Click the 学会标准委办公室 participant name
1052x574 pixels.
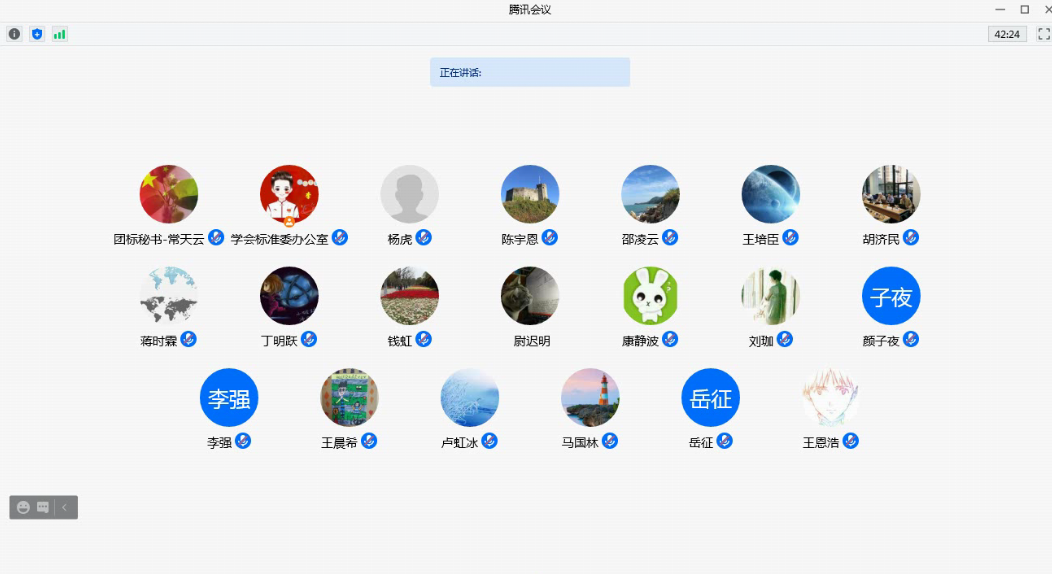tap(279, 239)
